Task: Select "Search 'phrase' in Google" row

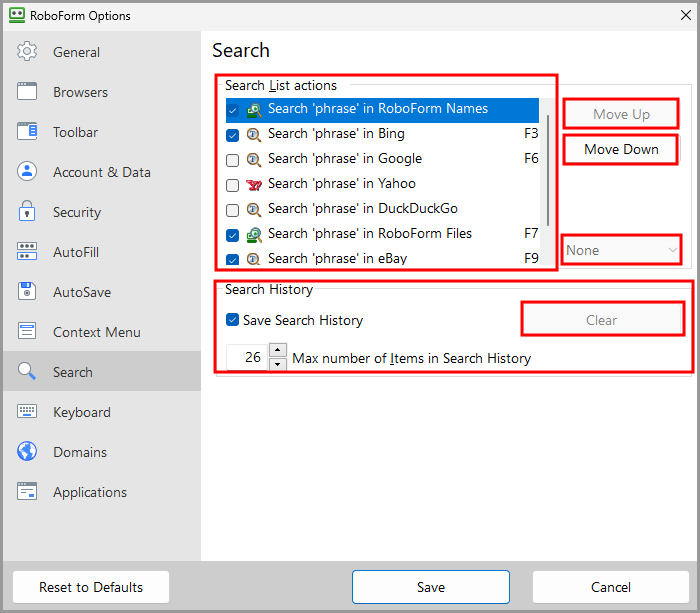Action: (x=382, y=159)
